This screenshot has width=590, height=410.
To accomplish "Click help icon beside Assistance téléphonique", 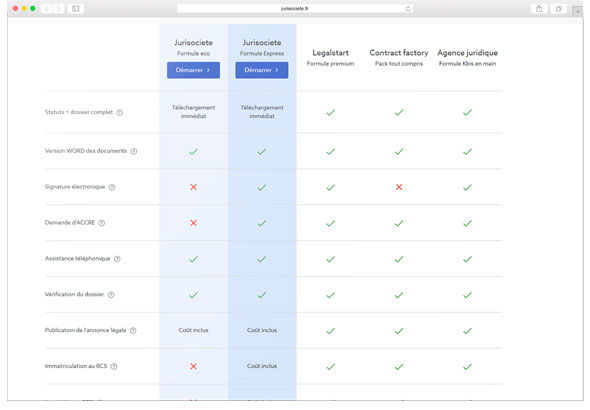I will point(117,259).
